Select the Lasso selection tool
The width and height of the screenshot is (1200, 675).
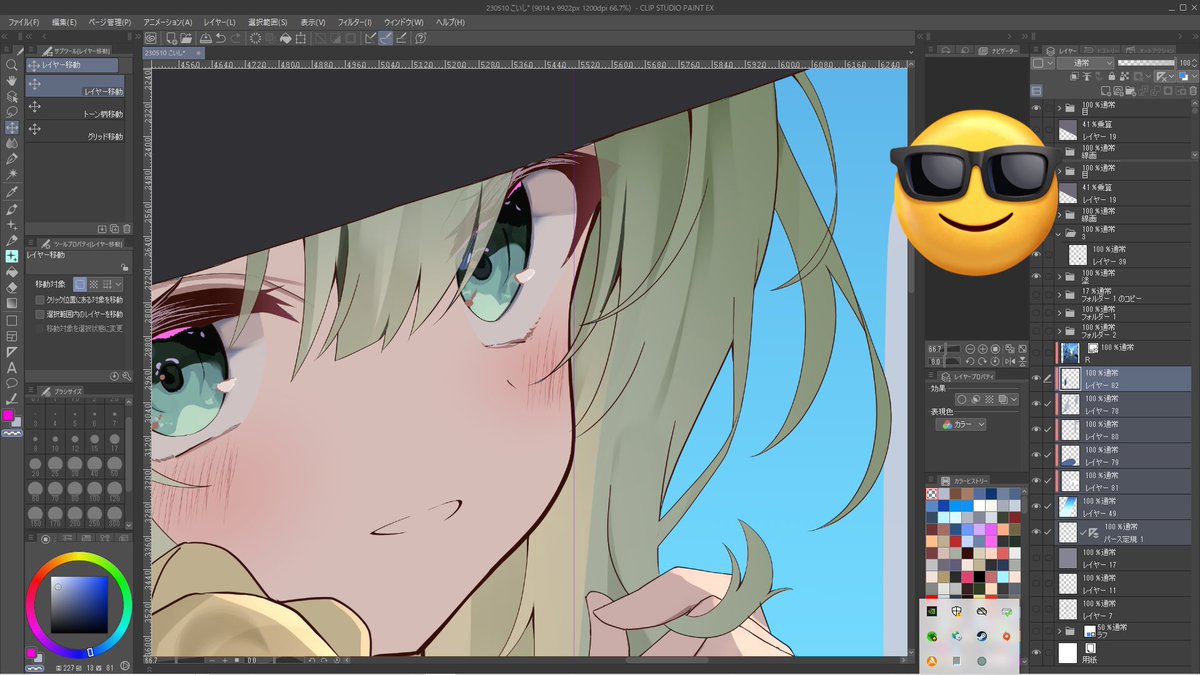pyautogui.click(x=11, y=112)
